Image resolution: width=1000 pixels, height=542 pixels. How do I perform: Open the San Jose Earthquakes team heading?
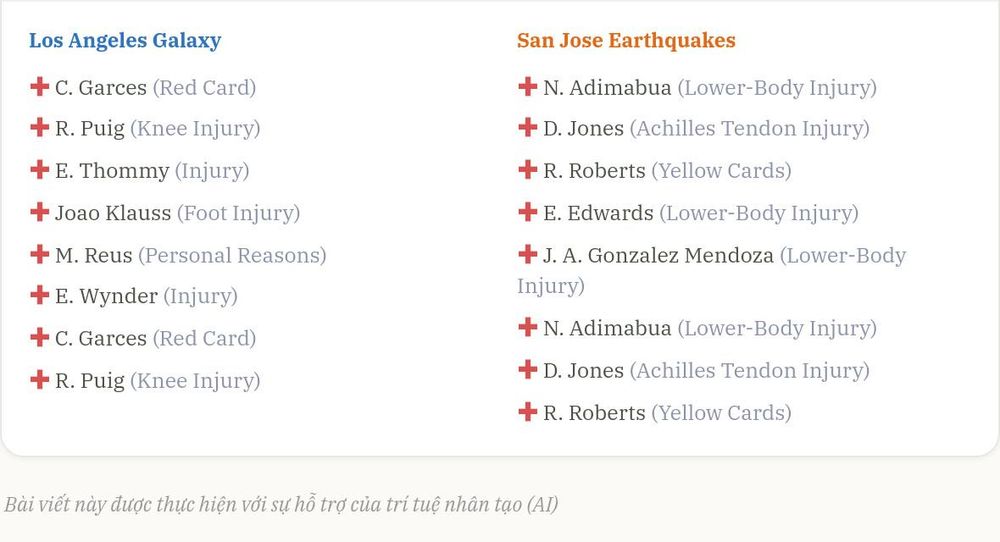click(626, 40)
